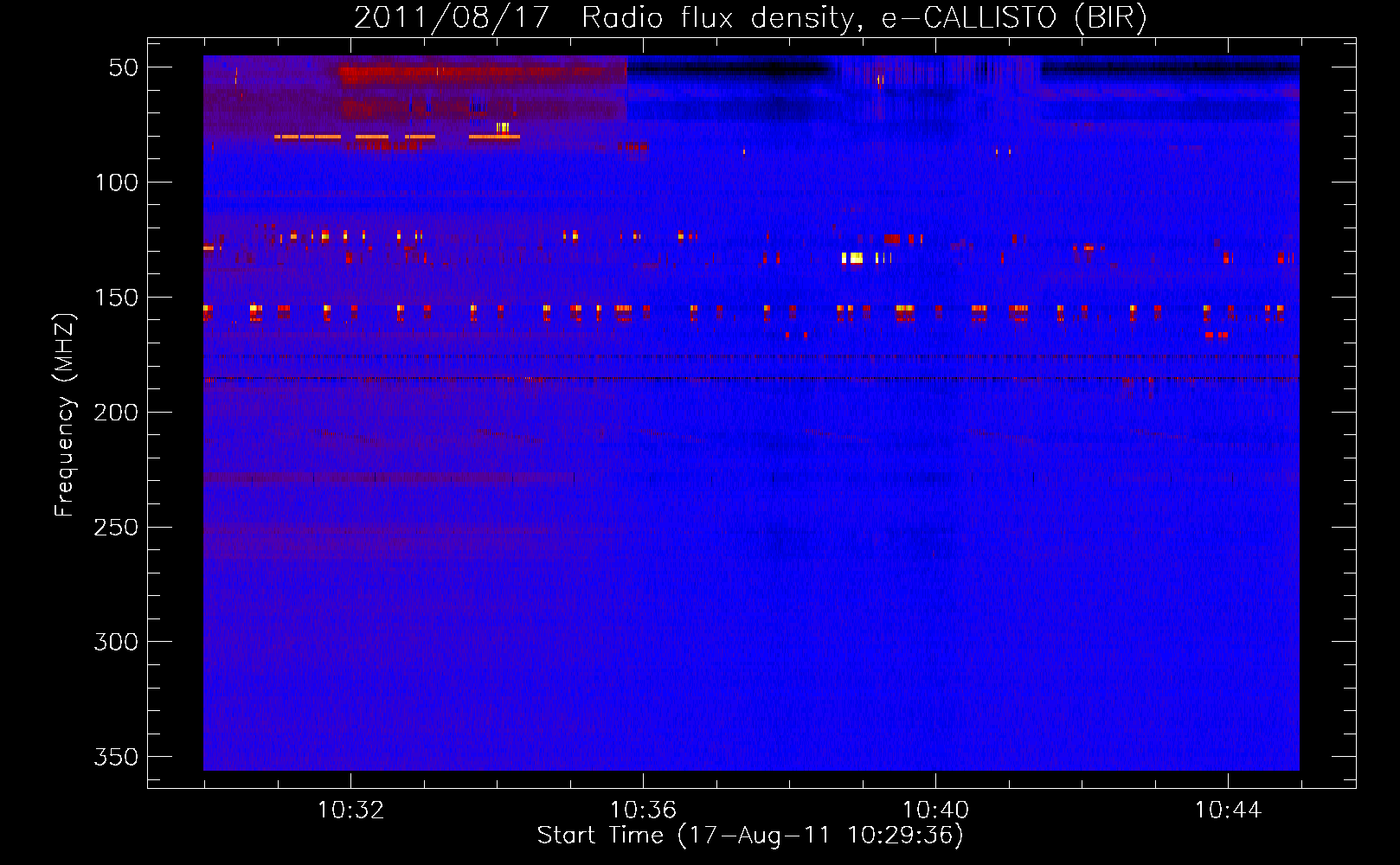Click the '100' frequency tick label
The height and width of the screenshot is (865, 1400).
(117, 183)
